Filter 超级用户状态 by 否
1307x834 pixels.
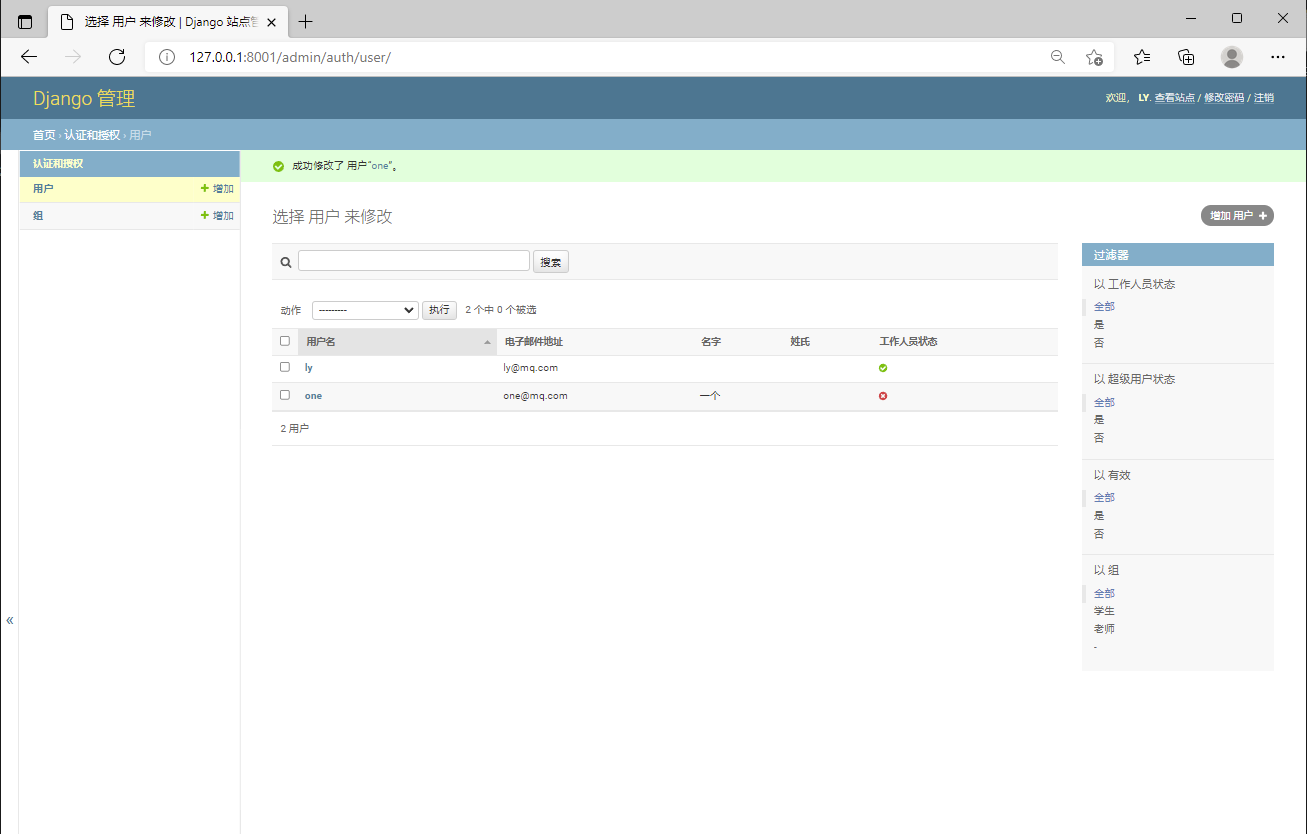[1099, 438]
